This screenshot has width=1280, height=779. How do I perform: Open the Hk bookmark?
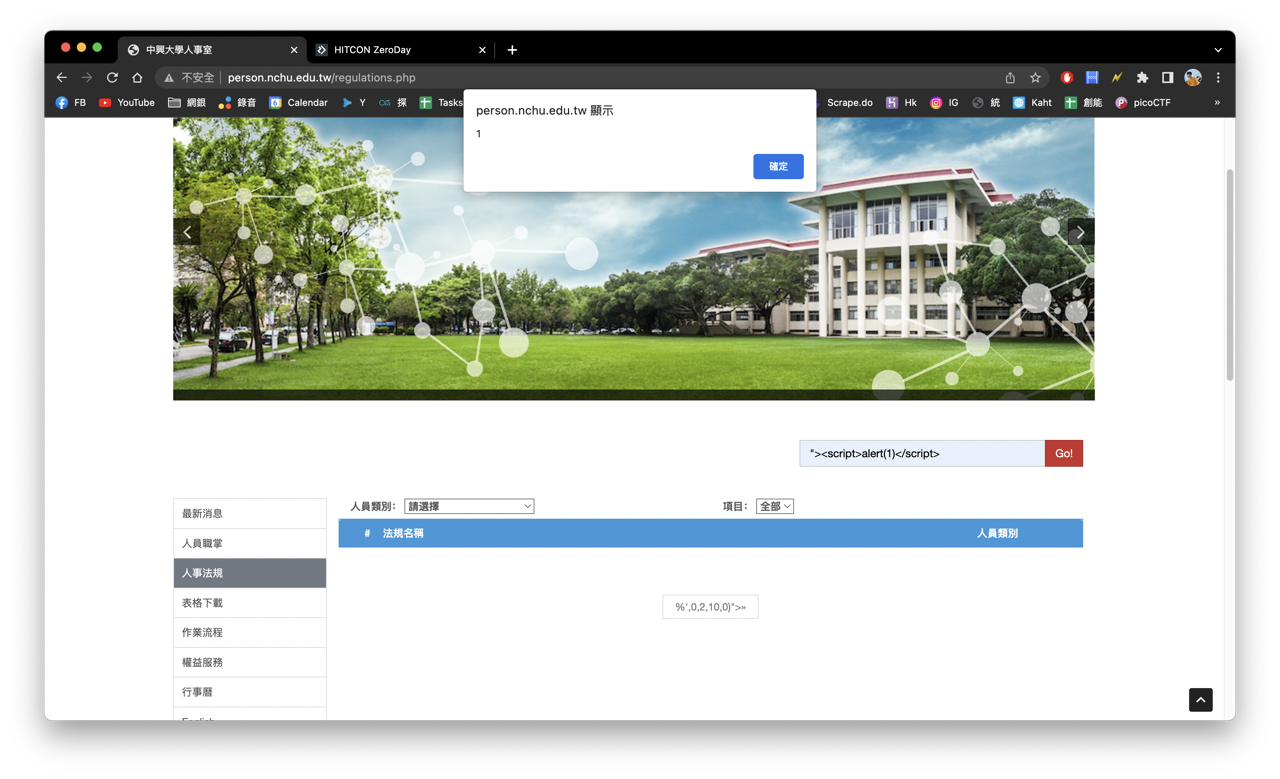tap(901, 102)
